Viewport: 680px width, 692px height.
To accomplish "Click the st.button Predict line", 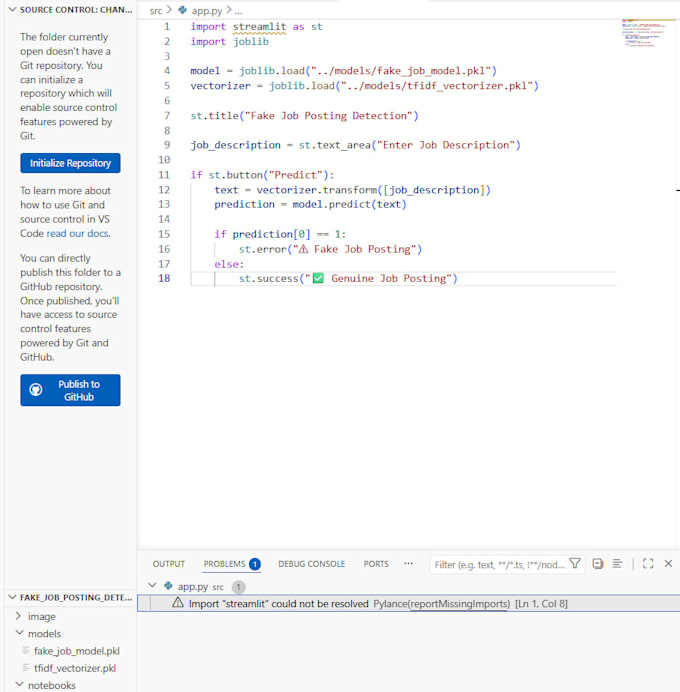I will [262, 175].
